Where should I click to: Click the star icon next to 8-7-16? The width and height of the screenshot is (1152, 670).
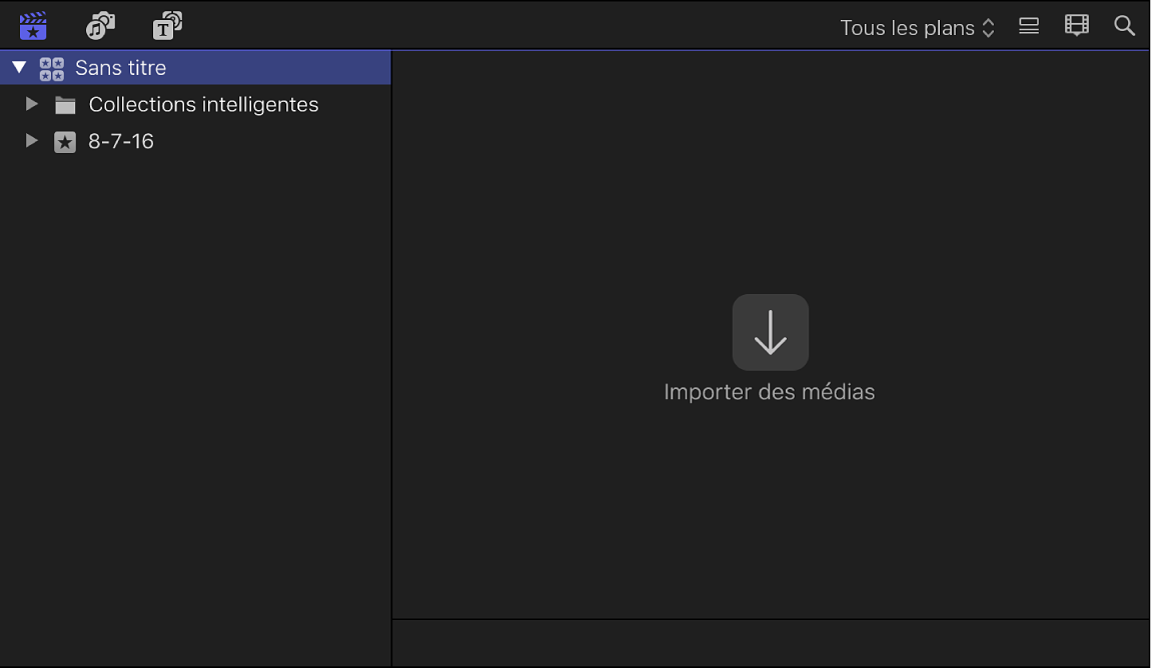64,141
